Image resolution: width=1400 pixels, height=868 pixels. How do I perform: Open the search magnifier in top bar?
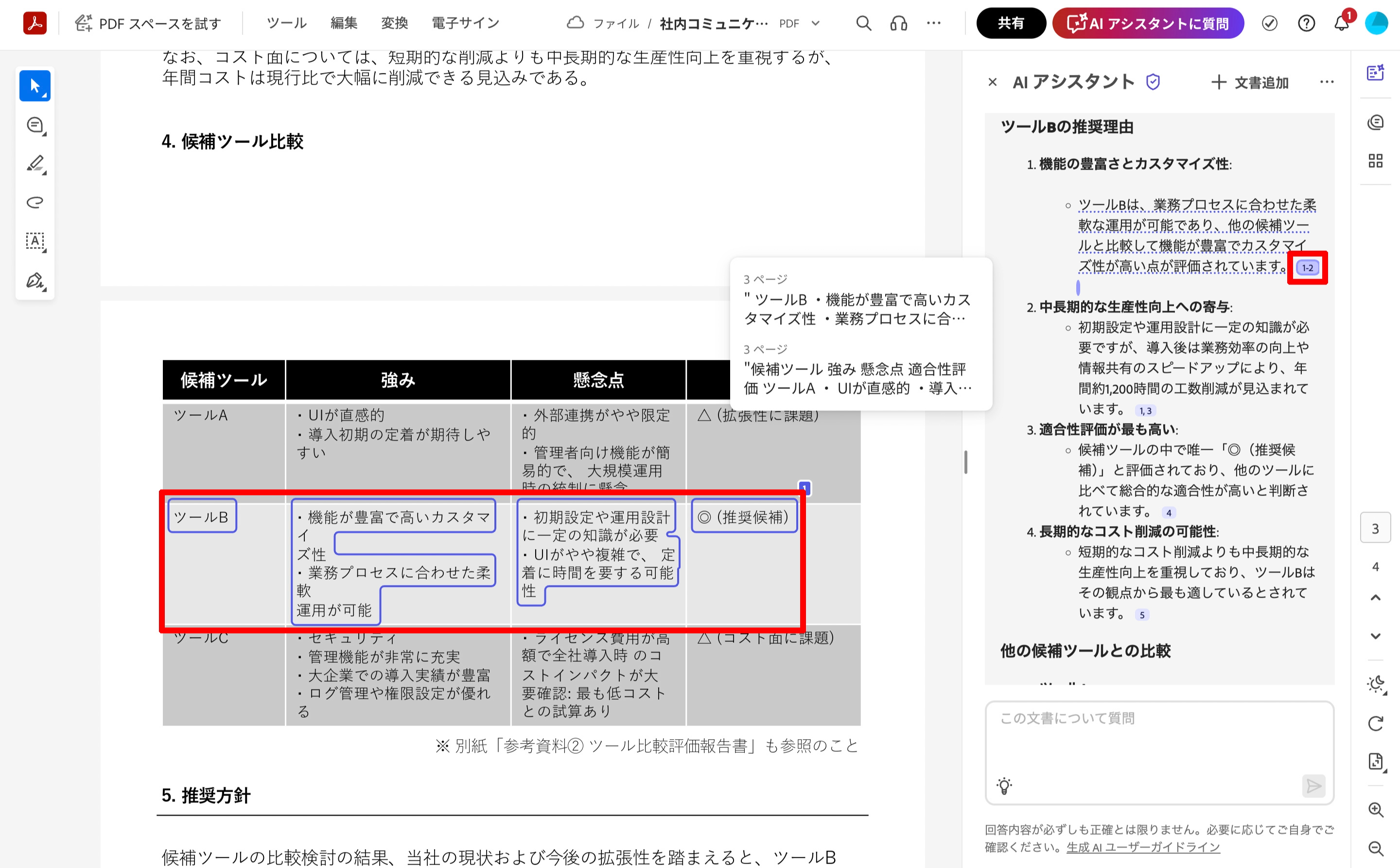863,23
